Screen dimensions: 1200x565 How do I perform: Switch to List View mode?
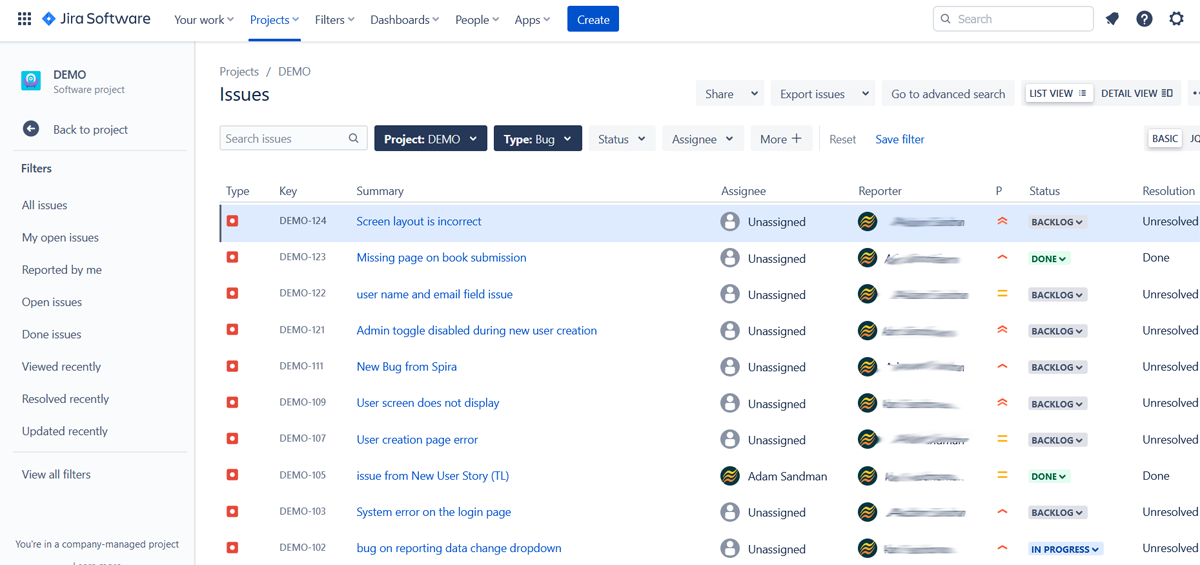[1057, 93]
